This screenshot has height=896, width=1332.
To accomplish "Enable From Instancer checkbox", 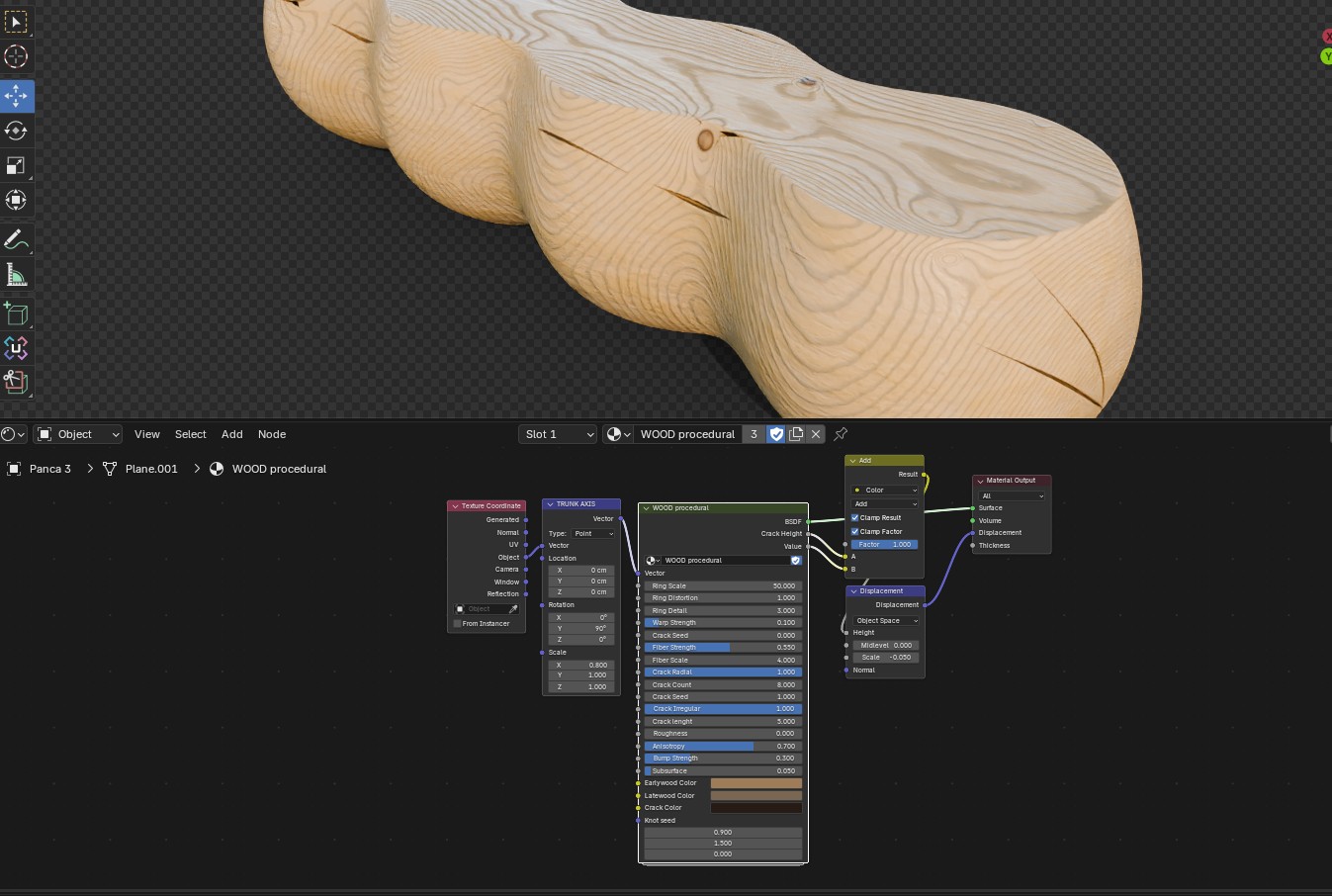I will (x=457, y=624).
